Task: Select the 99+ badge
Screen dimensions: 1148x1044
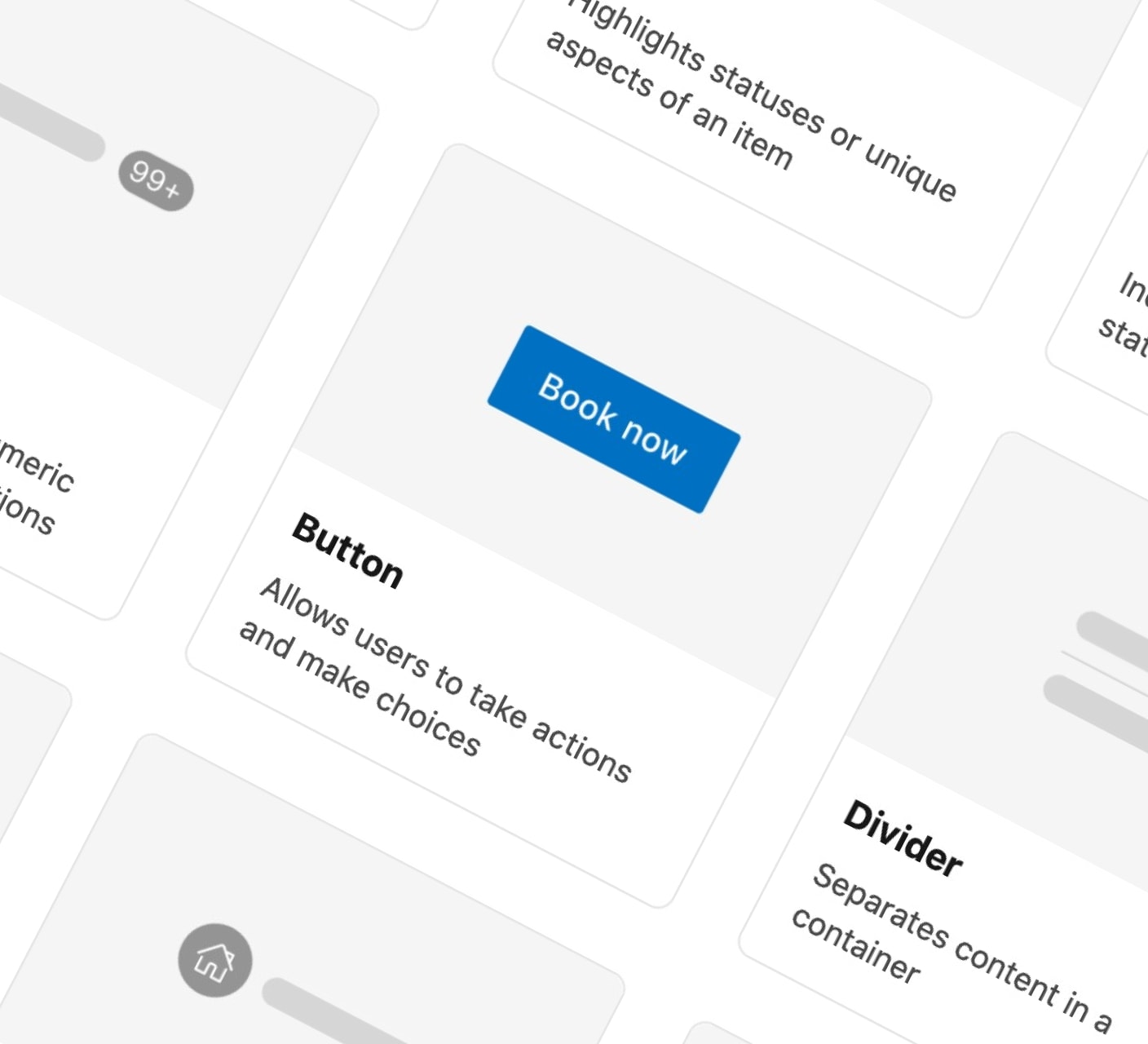Action: pyautogui.click(x=156, y=180)
